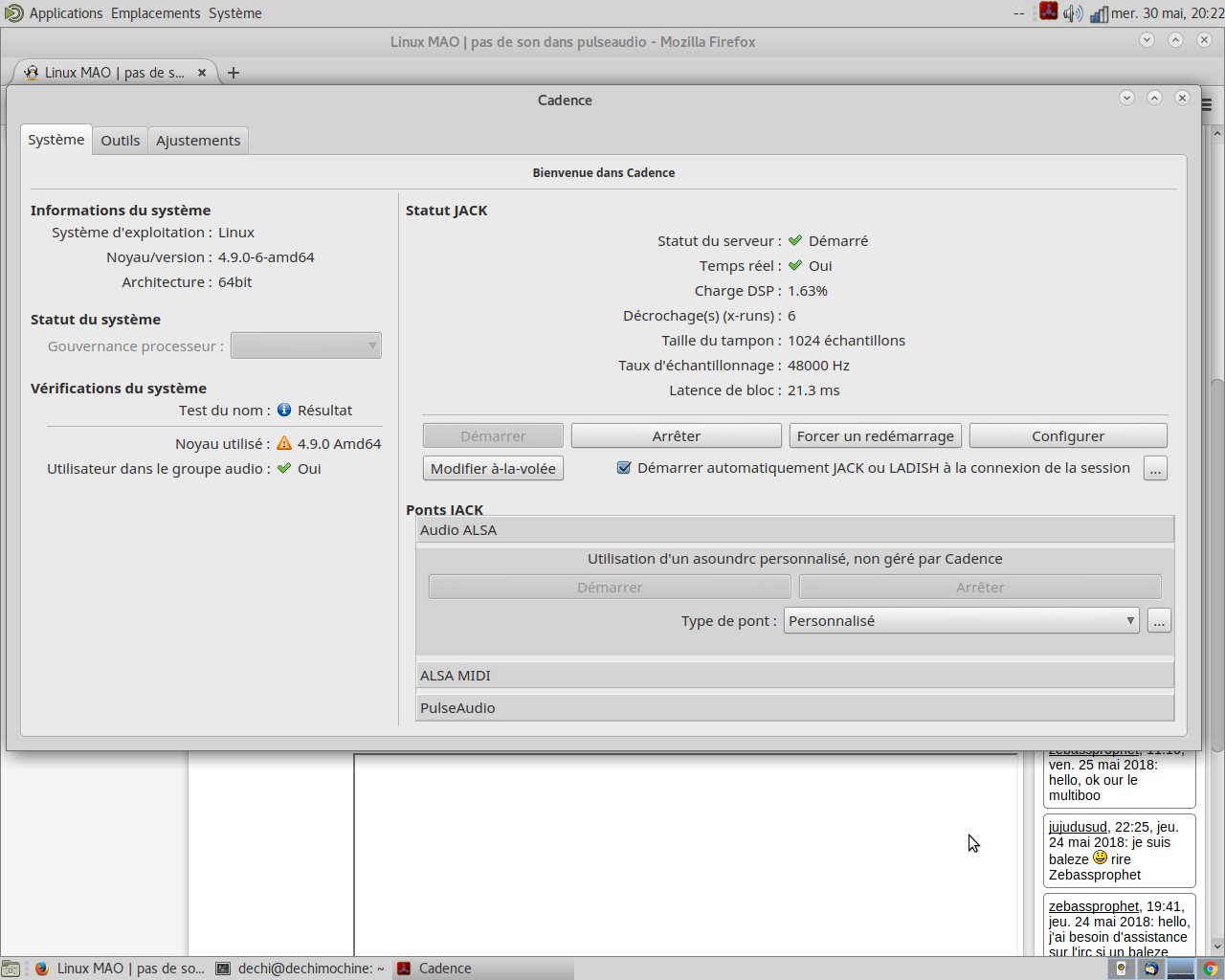Image resolution: width=1225 pixels, height=980 pixels.
Task: Maximize the Cadence window
Action: pyautogui.click(x=1154, y=98)
